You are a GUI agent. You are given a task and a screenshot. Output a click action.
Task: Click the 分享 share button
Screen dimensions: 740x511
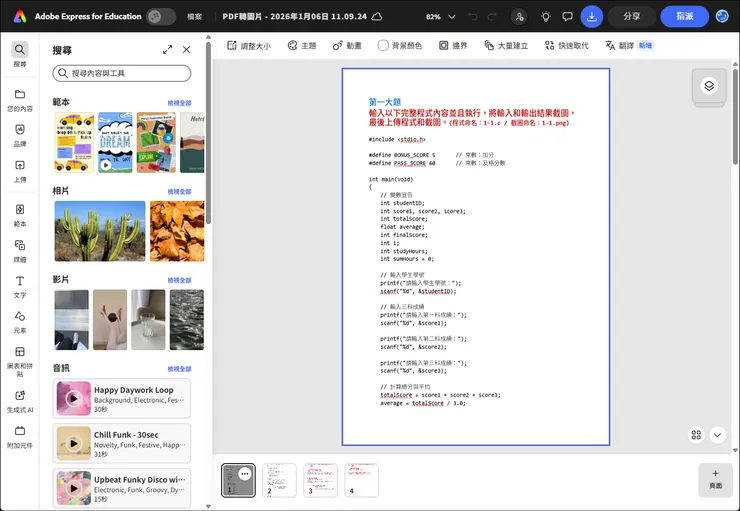point(631,17)
